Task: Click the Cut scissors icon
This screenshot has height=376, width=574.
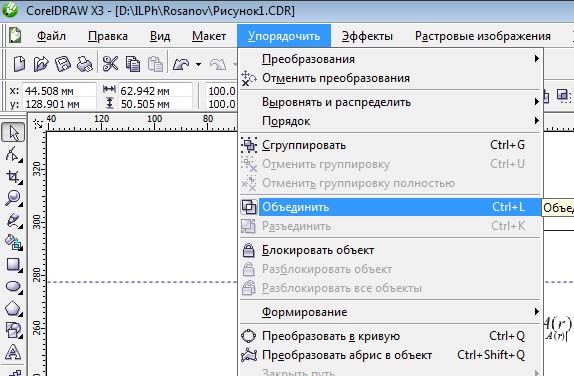Action: click(x=110, y=64)
